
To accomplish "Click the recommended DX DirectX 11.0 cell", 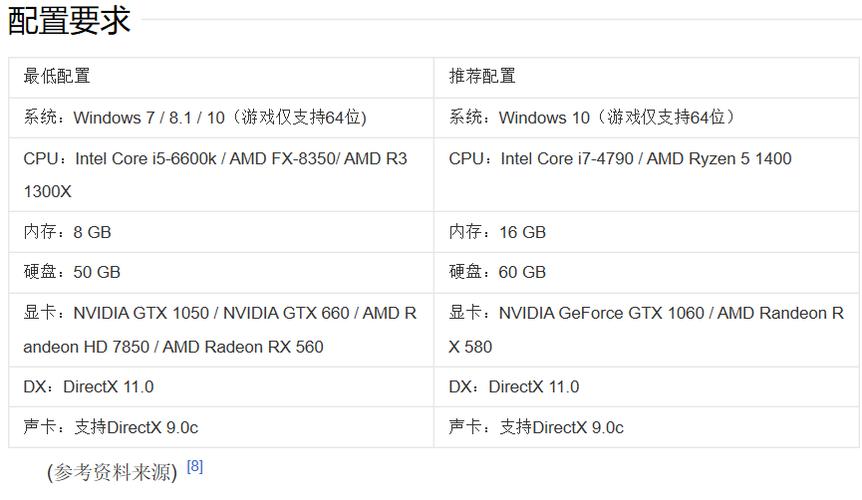I will coord(514,387).
